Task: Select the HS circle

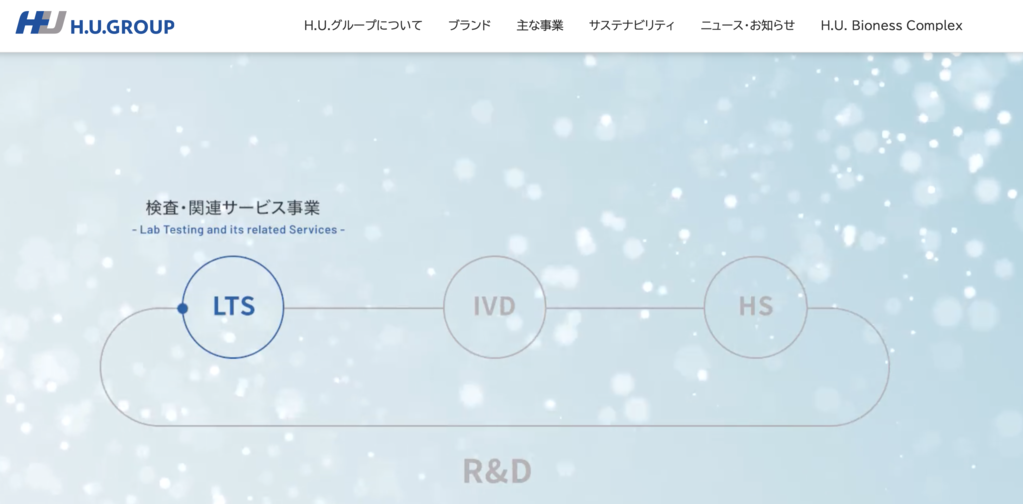Action: 756,306
